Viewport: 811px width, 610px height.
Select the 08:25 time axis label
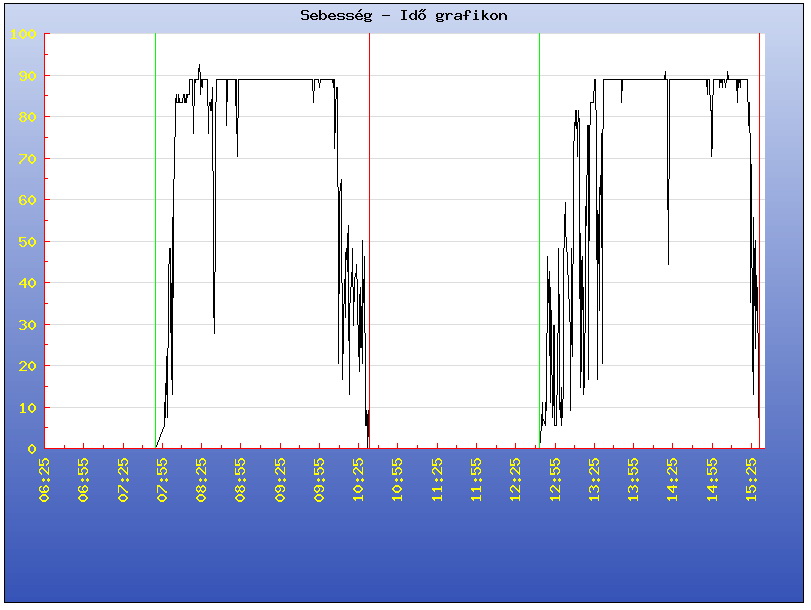coord(201,480)
